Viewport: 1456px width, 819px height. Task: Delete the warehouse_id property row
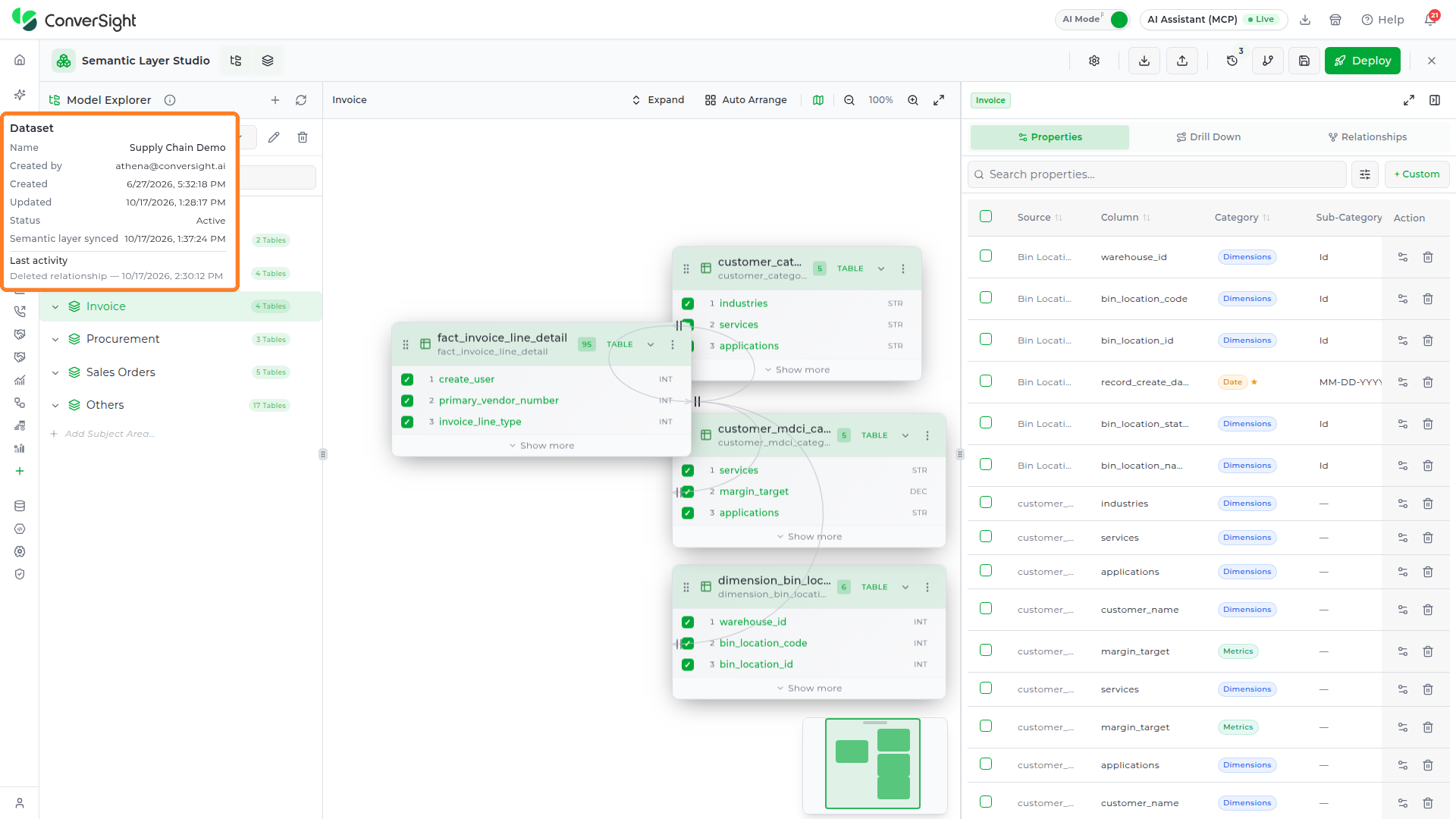point(1428,257)
